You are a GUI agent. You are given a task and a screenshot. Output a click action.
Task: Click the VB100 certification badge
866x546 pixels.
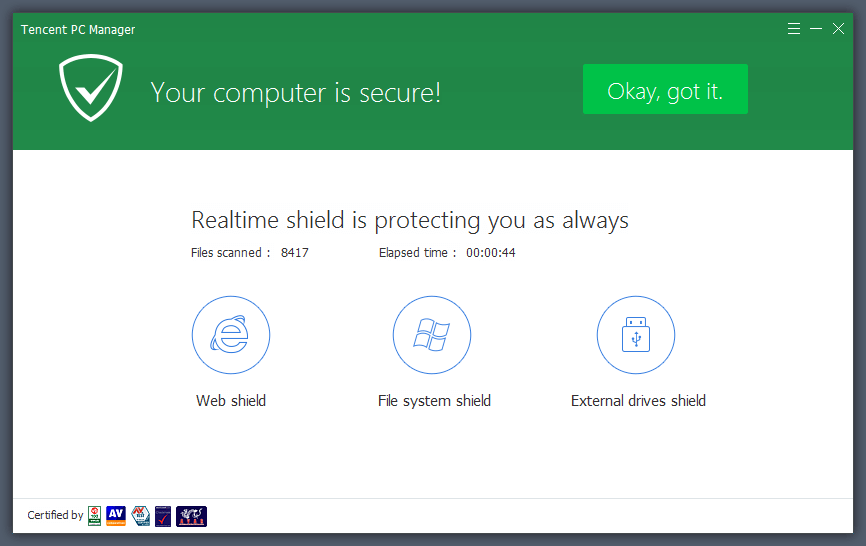(x=94, y=516)
